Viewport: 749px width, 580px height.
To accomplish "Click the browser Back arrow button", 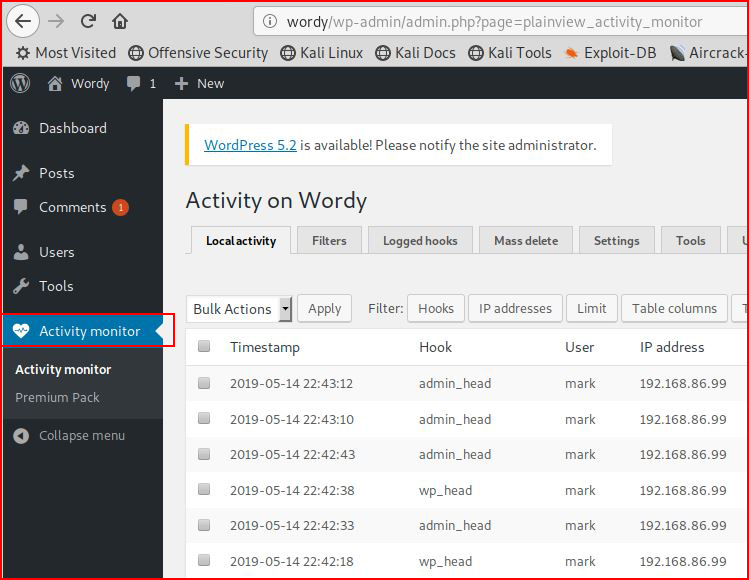I will pos(22,21).
